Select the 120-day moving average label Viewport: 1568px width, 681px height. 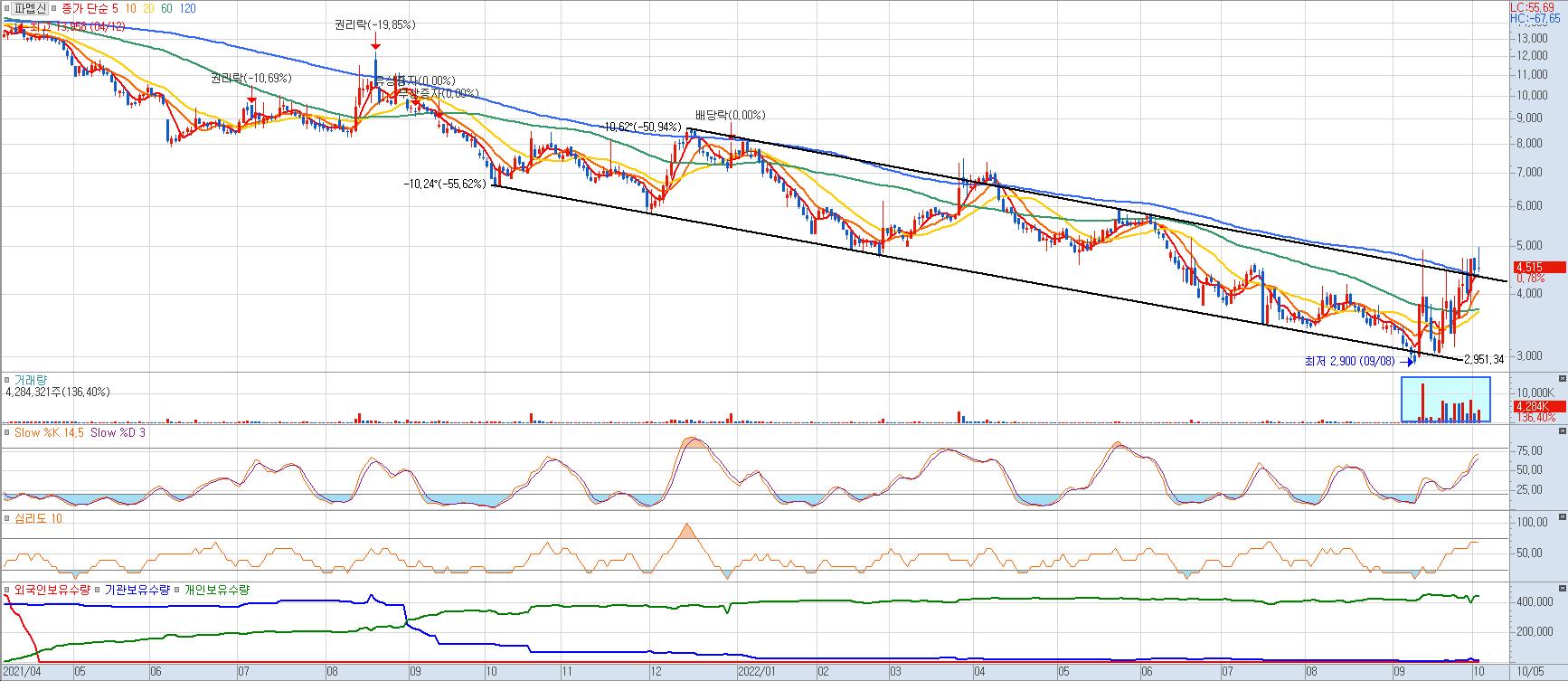(x=187, y=8)
